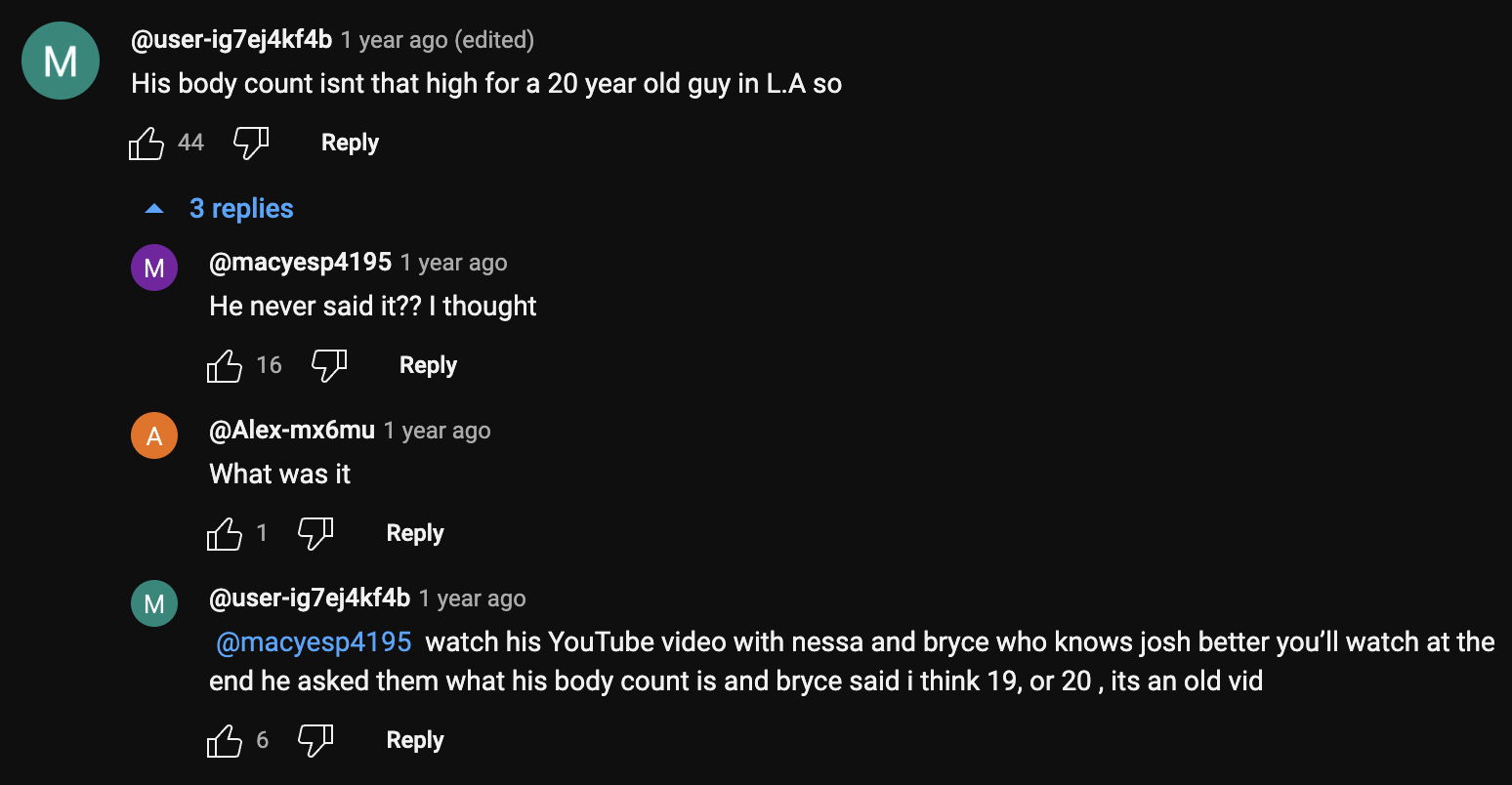This screenshot has width=1512, height=785.
Task: Like the top comment about body count
Action: (x=147, y=144)
